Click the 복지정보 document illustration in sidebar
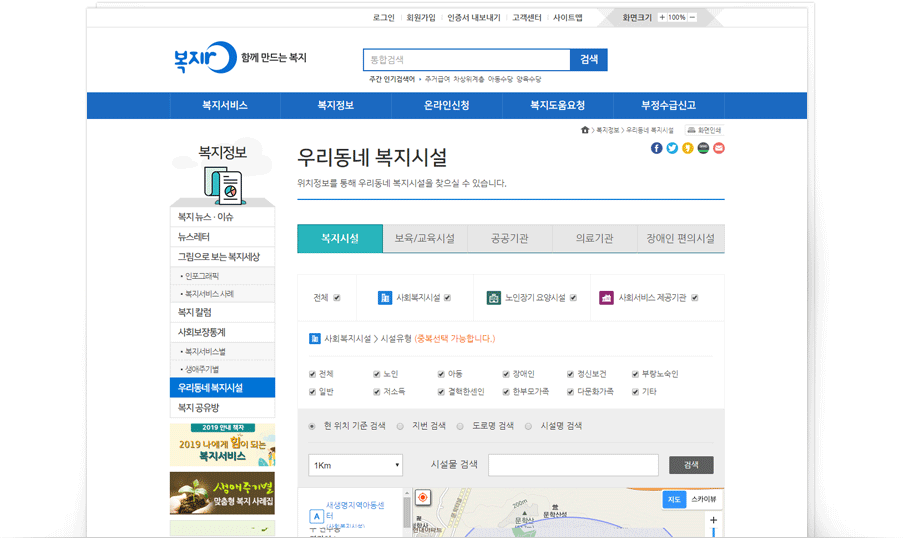The image size is (905, 538). click(224, 186)
